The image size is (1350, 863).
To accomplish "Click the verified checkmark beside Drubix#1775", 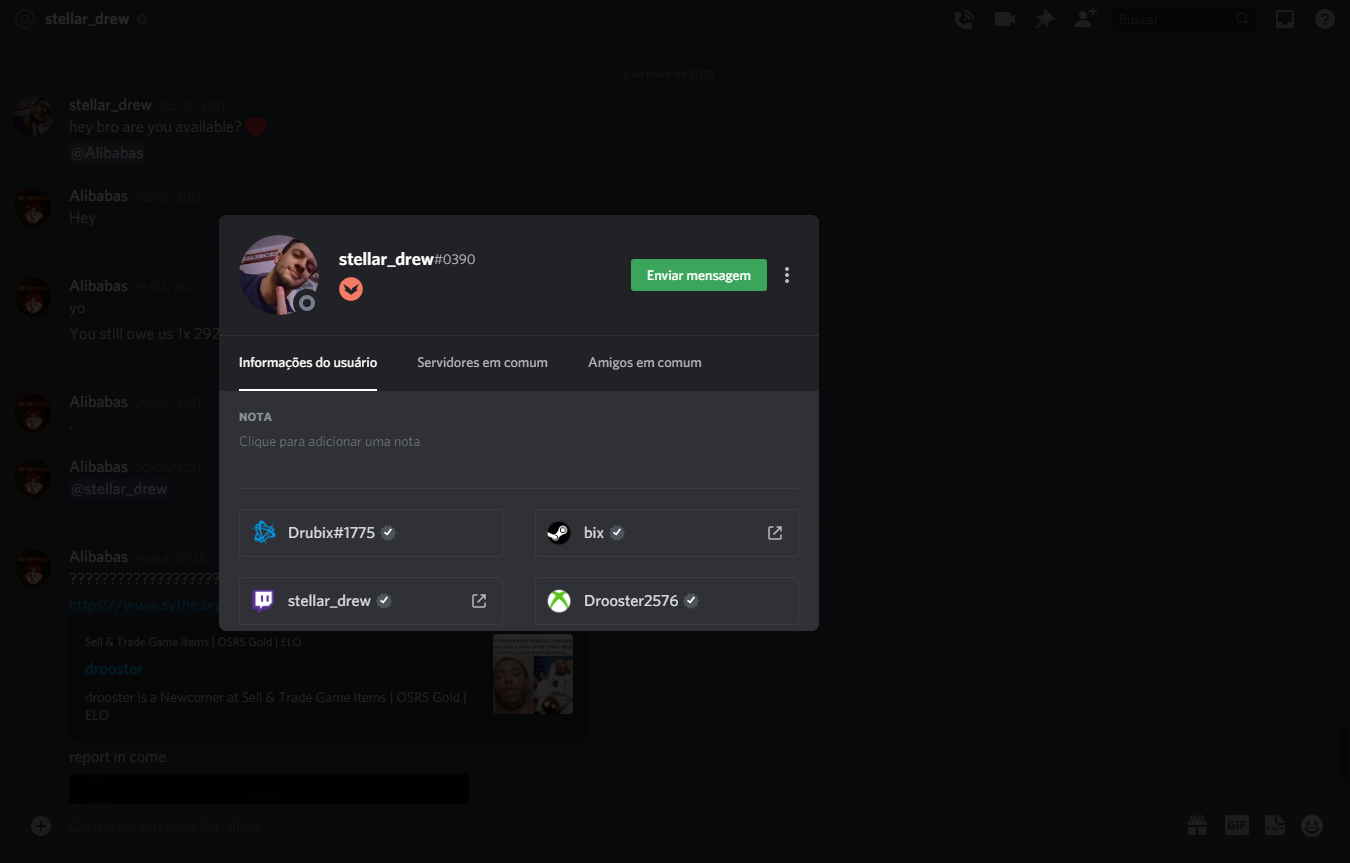I will [388, 533].
